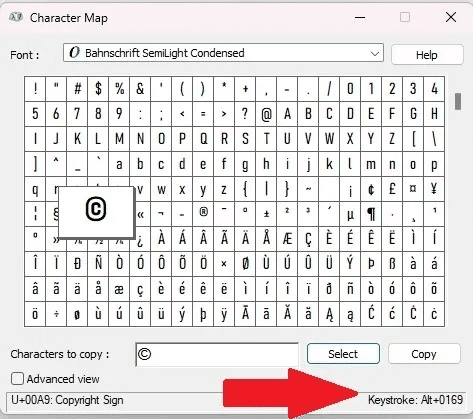Click the Character Map title bar icon
The width and height of the screenshot is (473, 419).
(16, 17)
